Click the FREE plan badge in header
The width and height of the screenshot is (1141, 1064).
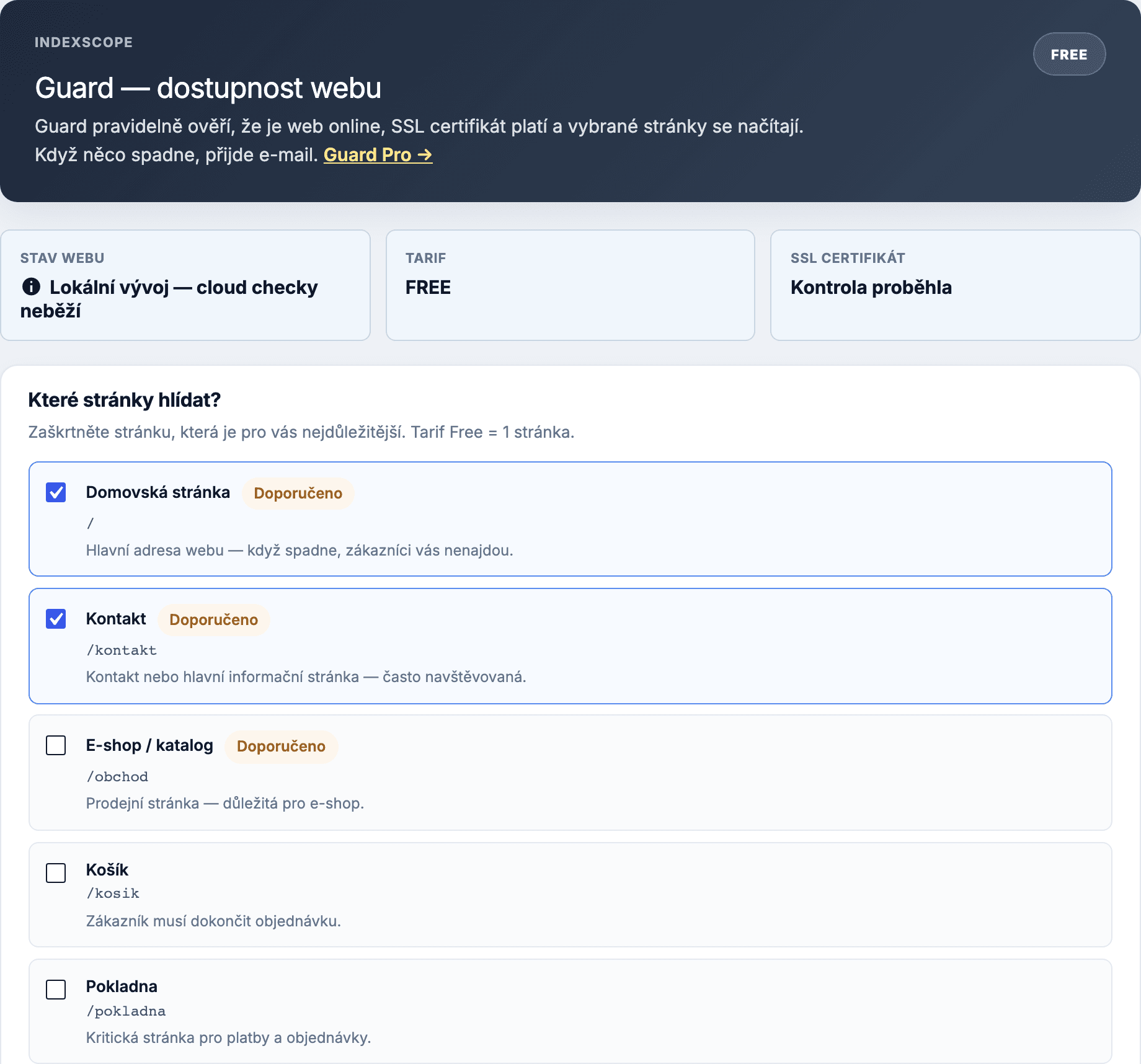(1069, 55)
